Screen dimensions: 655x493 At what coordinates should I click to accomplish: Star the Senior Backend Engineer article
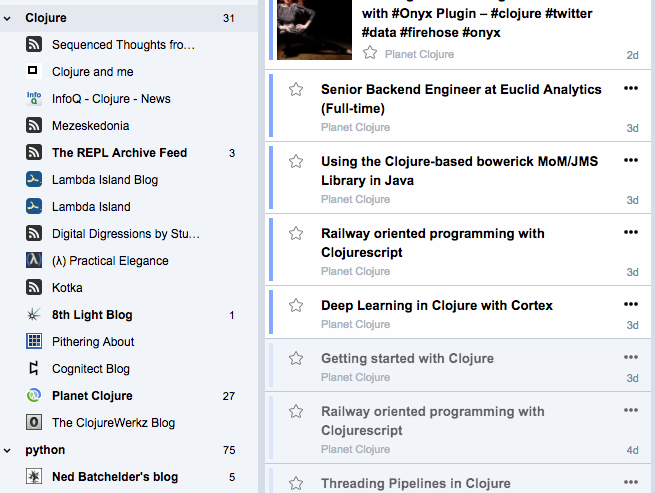click(x=296, y=90)
